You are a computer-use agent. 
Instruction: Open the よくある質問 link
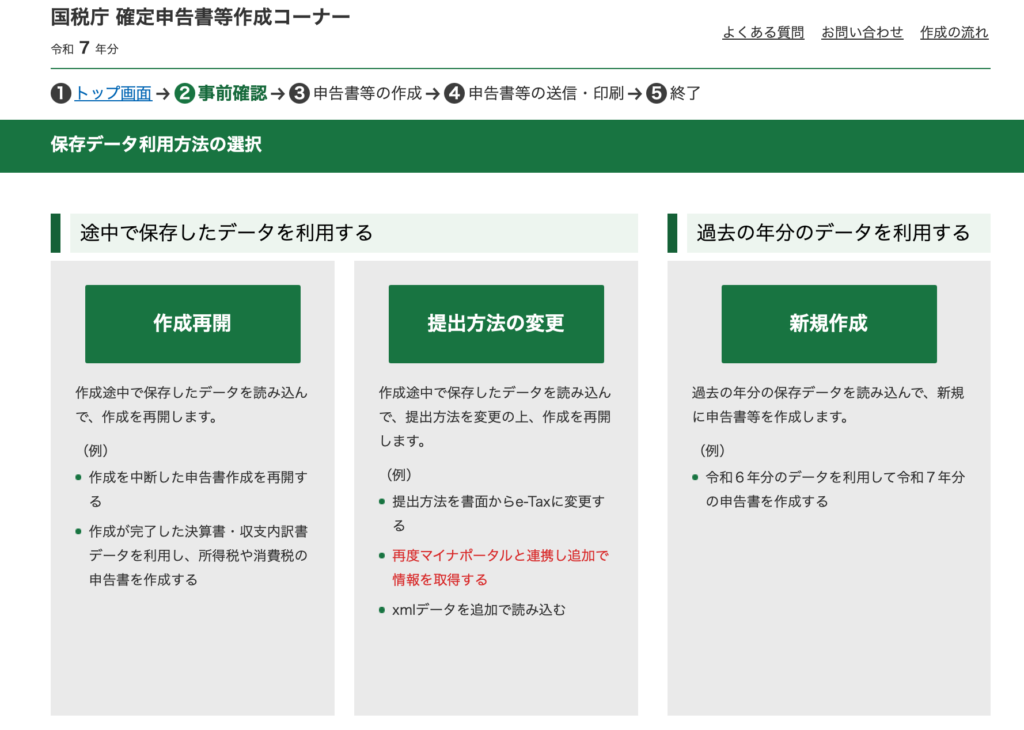pyautogui.click(x=763, y=32)
